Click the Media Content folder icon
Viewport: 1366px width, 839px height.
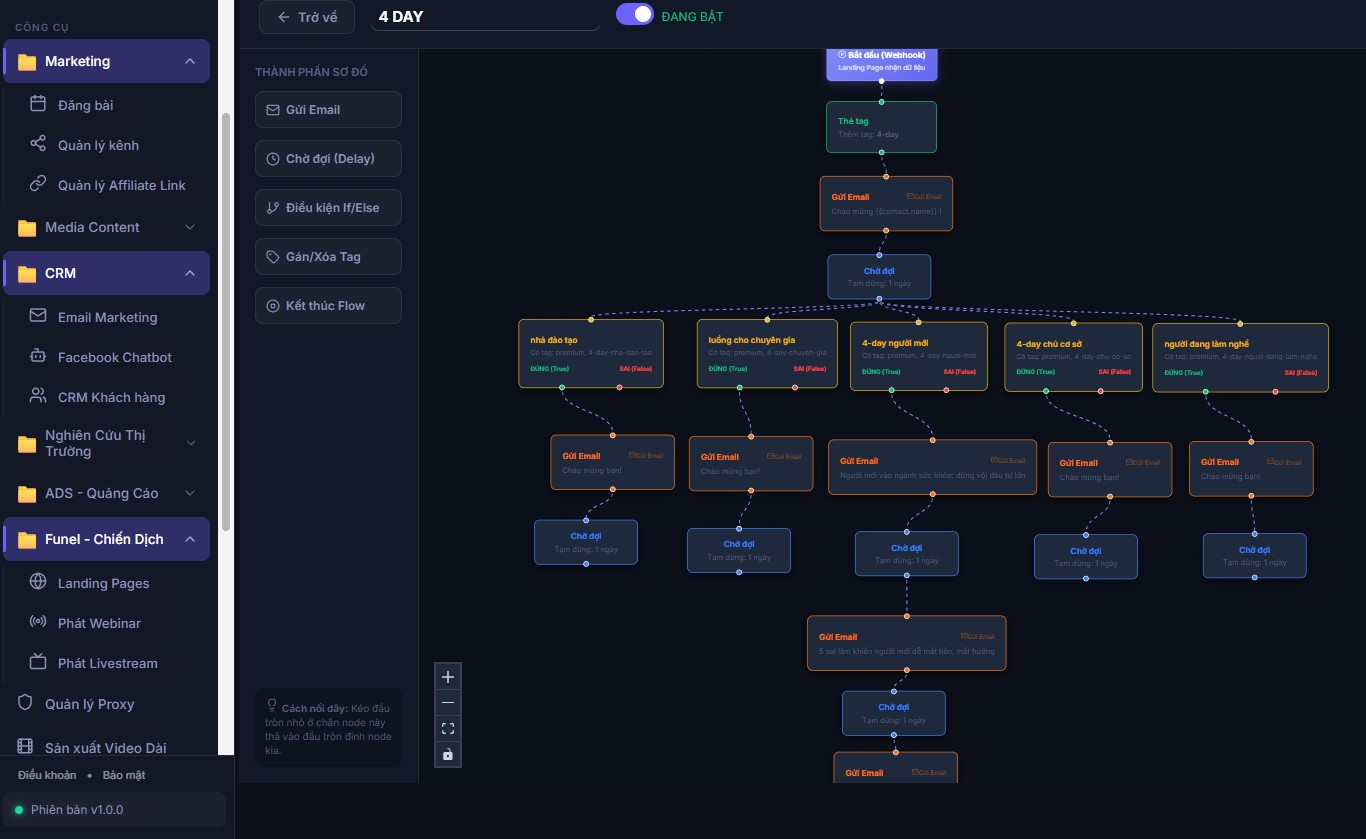click(x=27, y=228)
